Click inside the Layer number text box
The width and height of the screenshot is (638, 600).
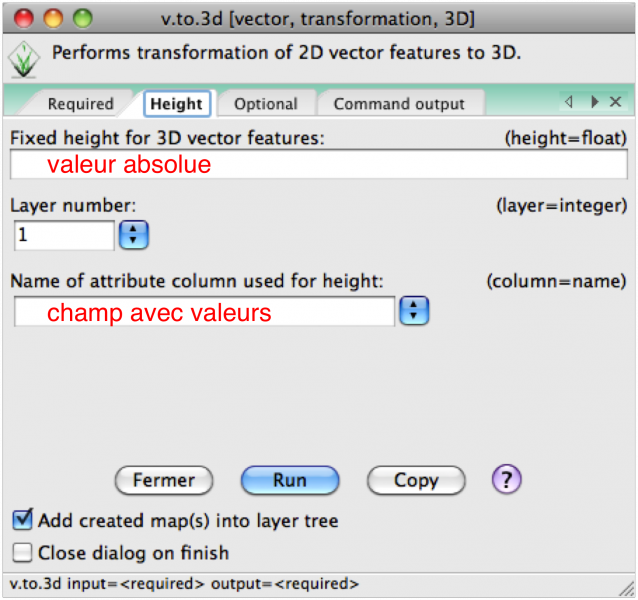tap(64, 236)
